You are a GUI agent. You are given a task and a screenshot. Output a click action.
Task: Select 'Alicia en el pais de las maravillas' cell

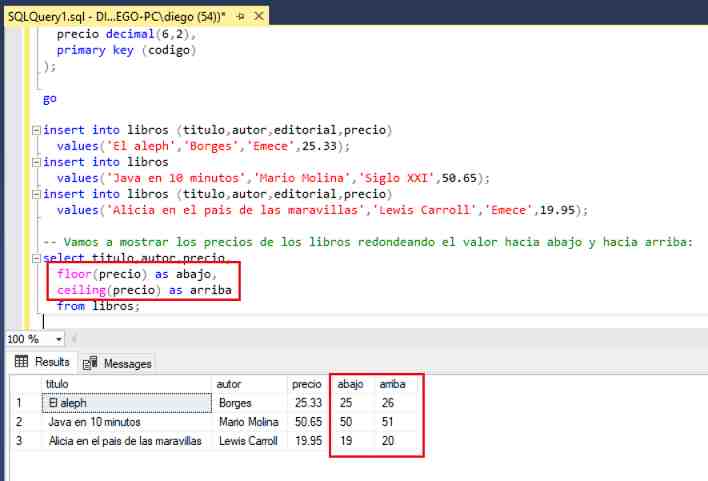(x=126, y=441)
